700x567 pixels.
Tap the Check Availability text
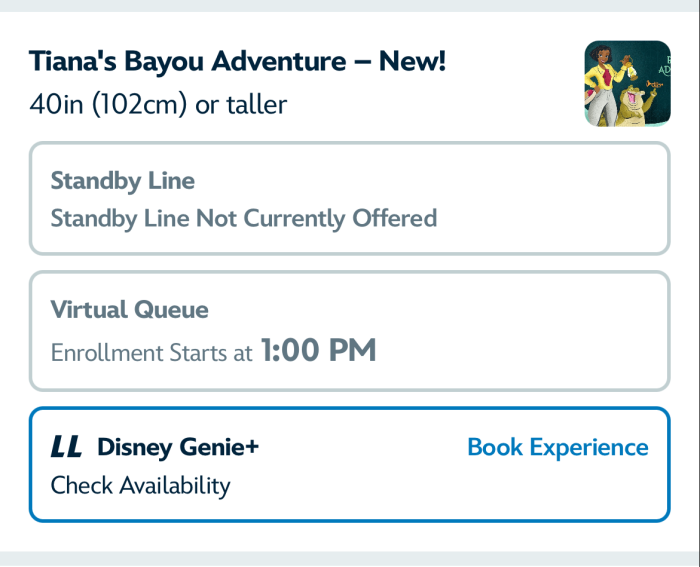point(140,485)
